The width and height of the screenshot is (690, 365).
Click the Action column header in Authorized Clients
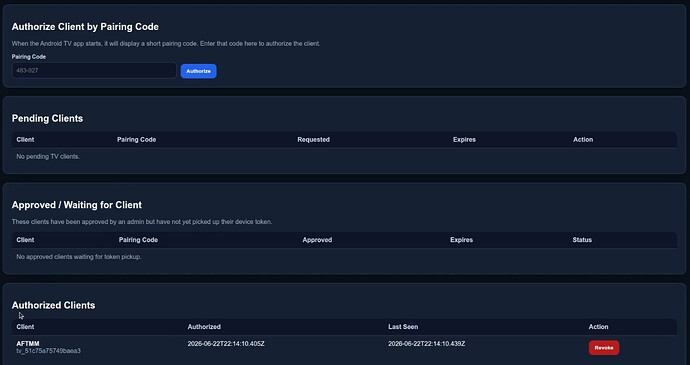[x=598, y=327]
